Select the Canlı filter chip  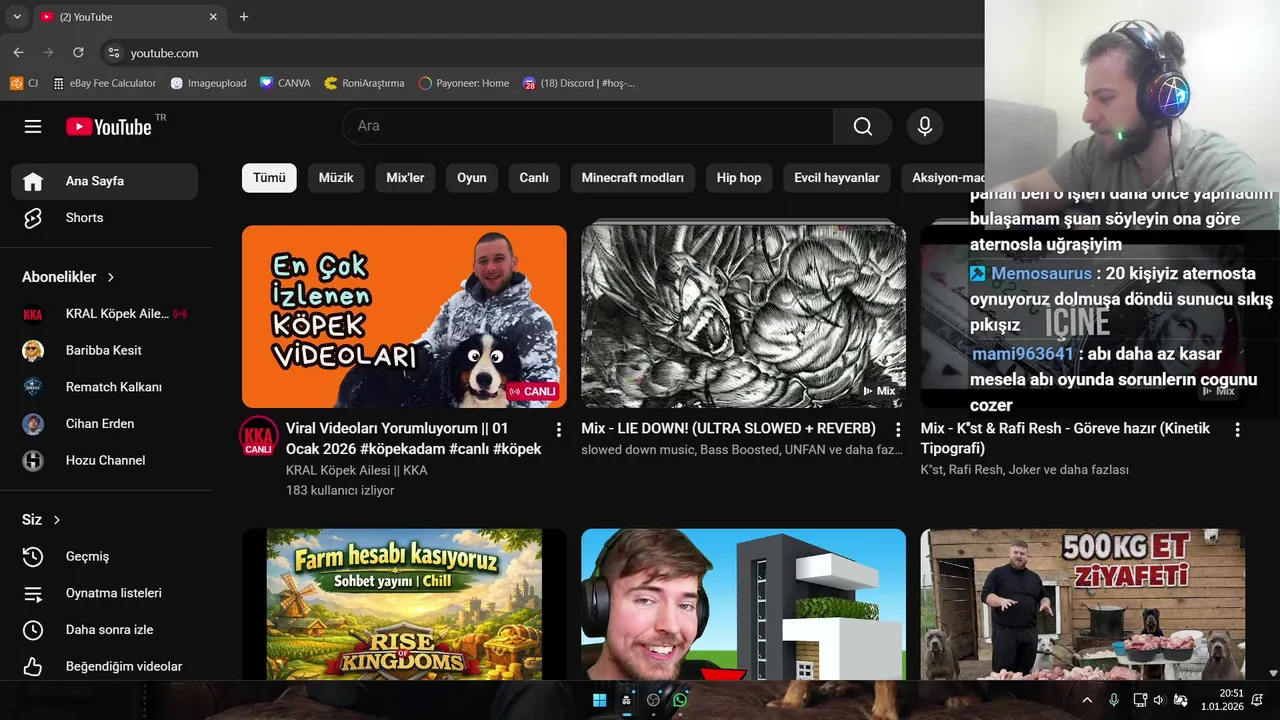534,178
